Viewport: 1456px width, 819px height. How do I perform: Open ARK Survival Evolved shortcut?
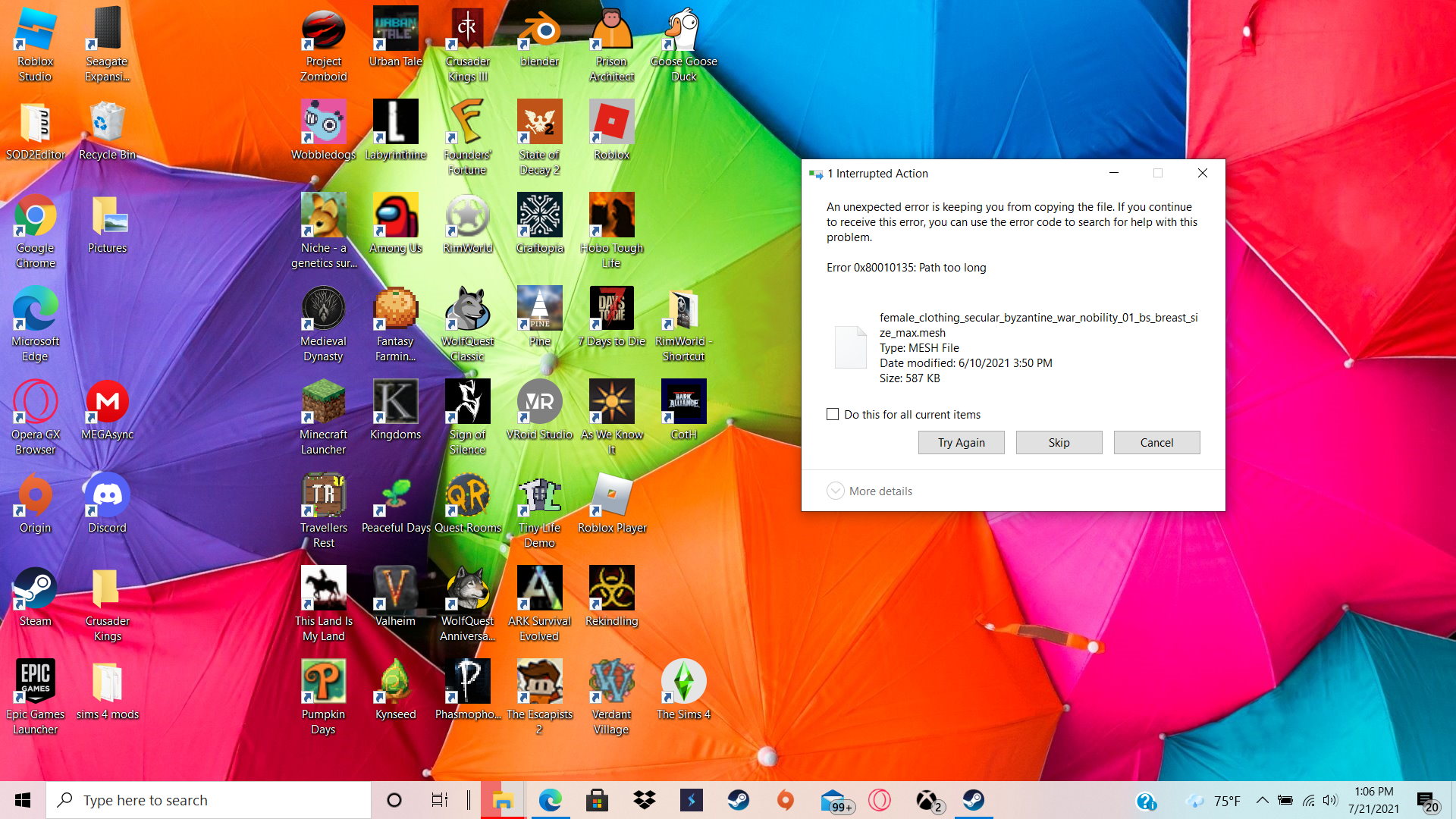539,604
